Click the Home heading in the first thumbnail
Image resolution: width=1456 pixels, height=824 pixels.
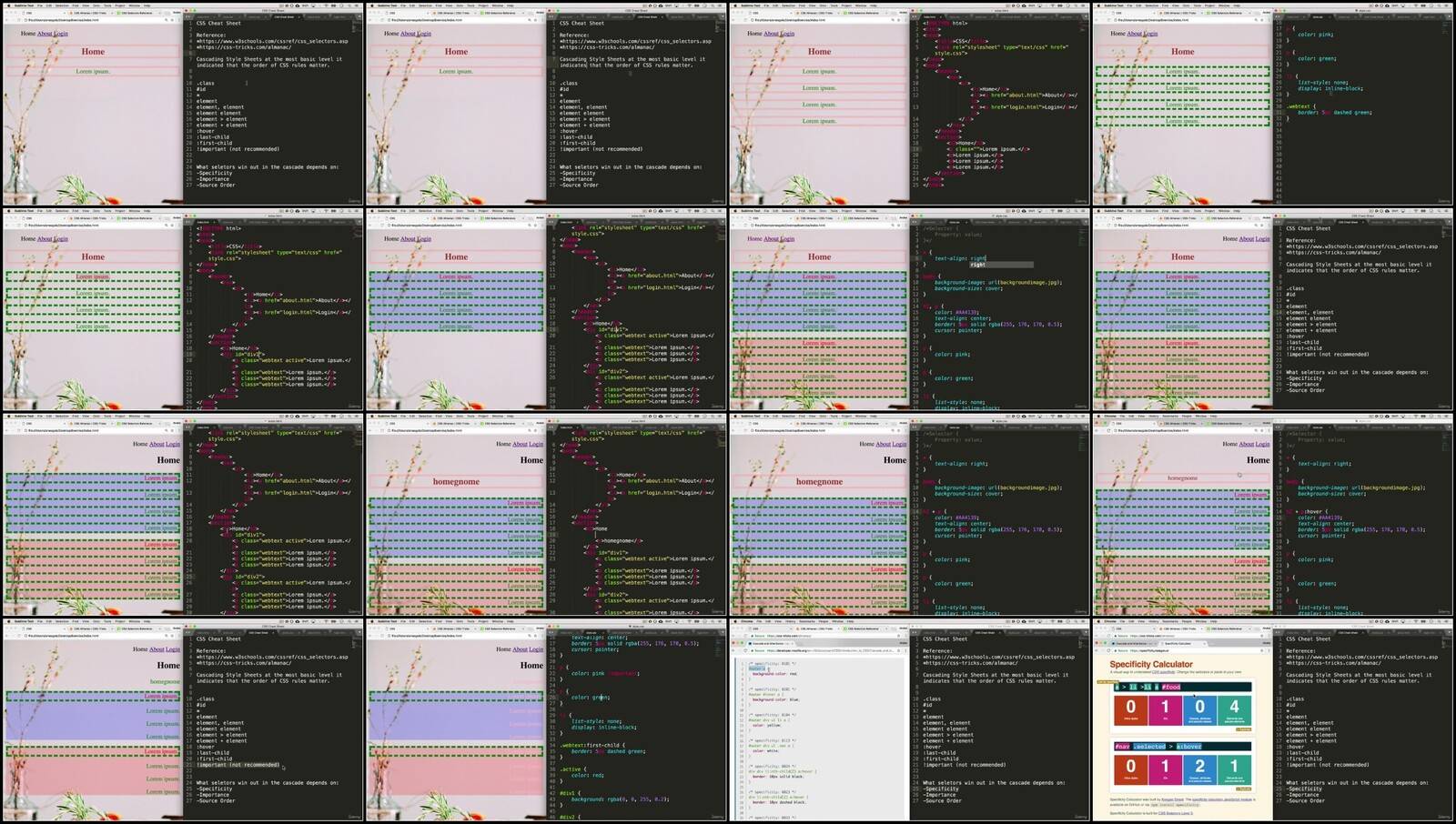(93, 52)
